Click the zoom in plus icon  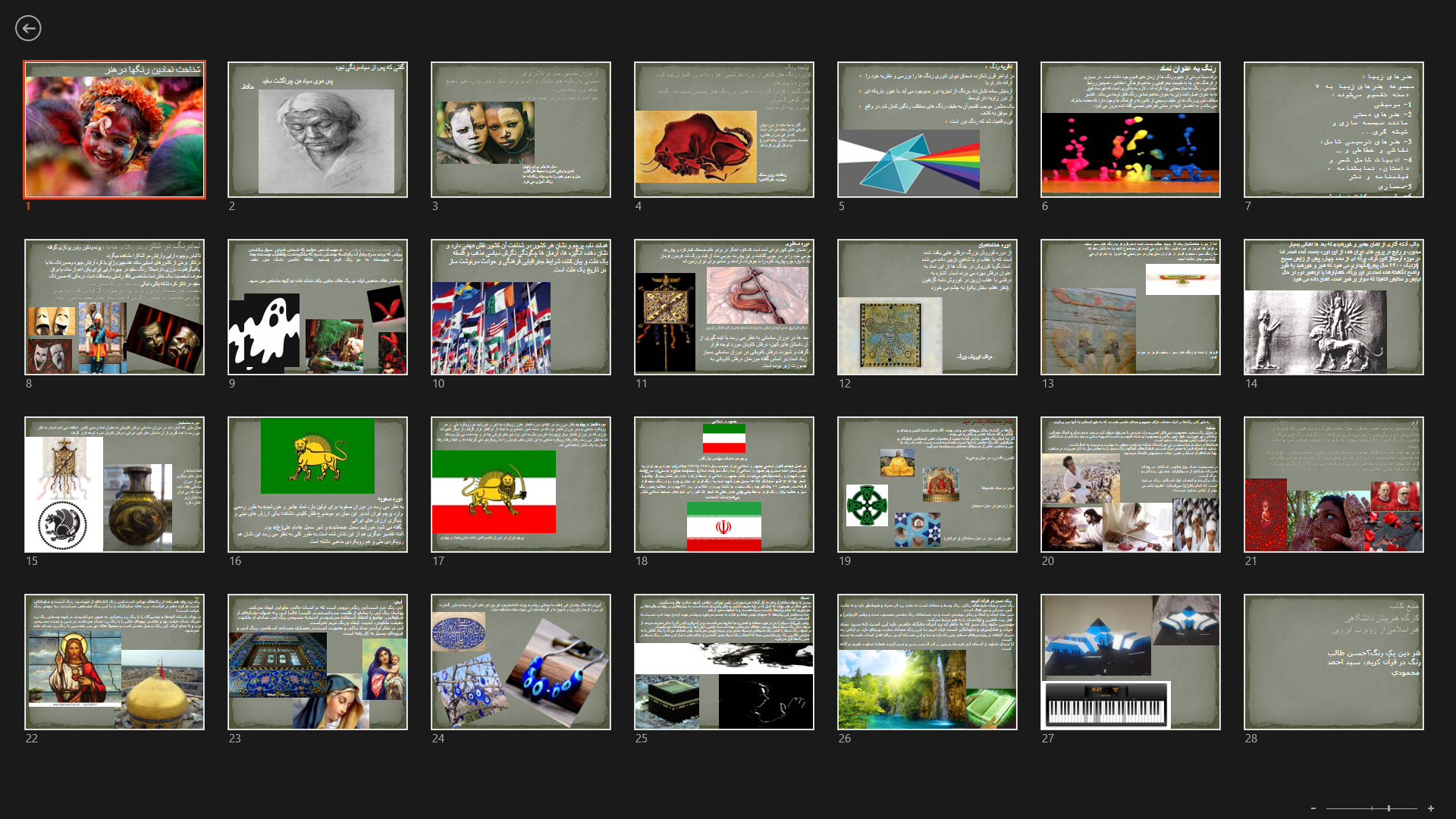(x=1431, y=808)
